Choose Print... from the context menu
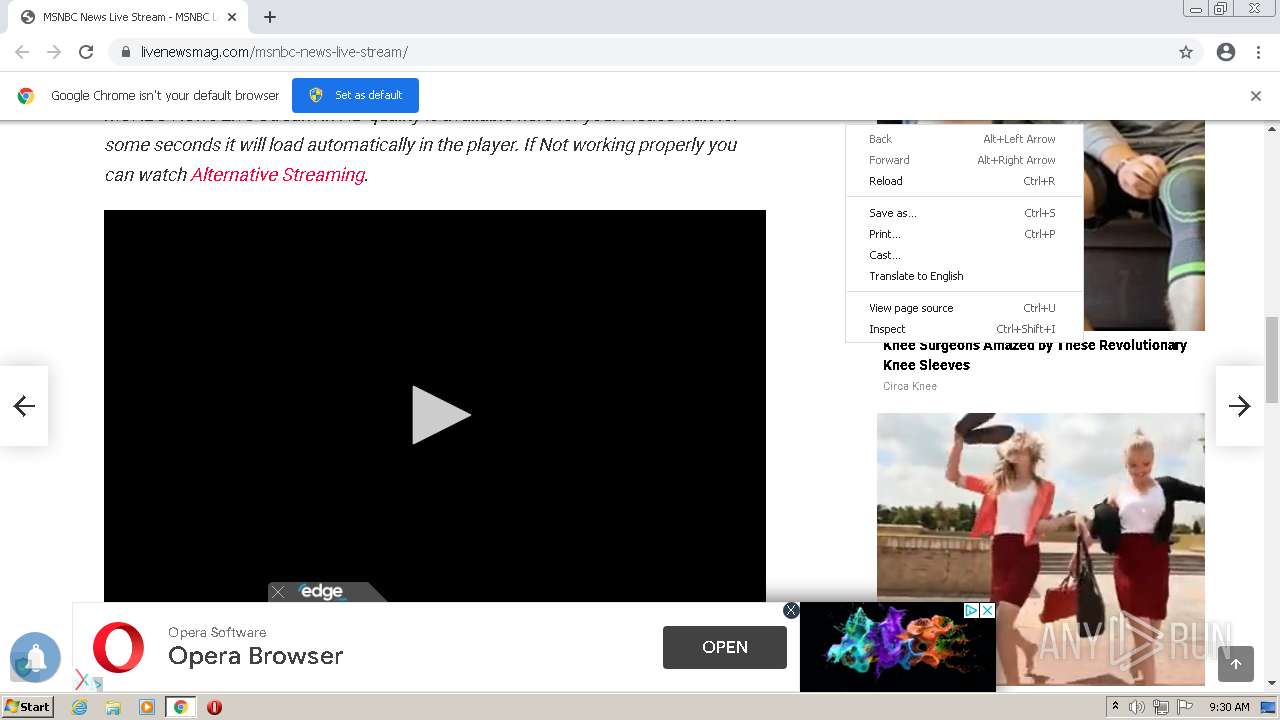Image resolution: width=1280 pixels, height=720 pixels. click(x=962, y=234)
